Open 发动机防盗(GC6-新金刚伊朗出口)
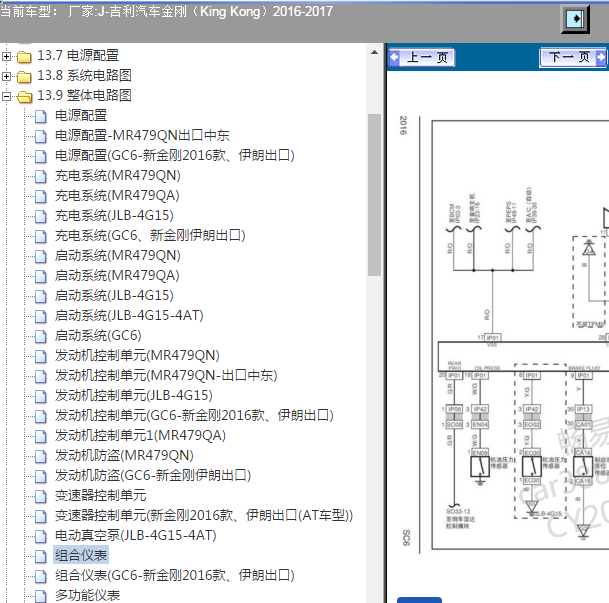The width and height of the screenshot is (609, 603). pyautogui.click(x=153, y=475)
